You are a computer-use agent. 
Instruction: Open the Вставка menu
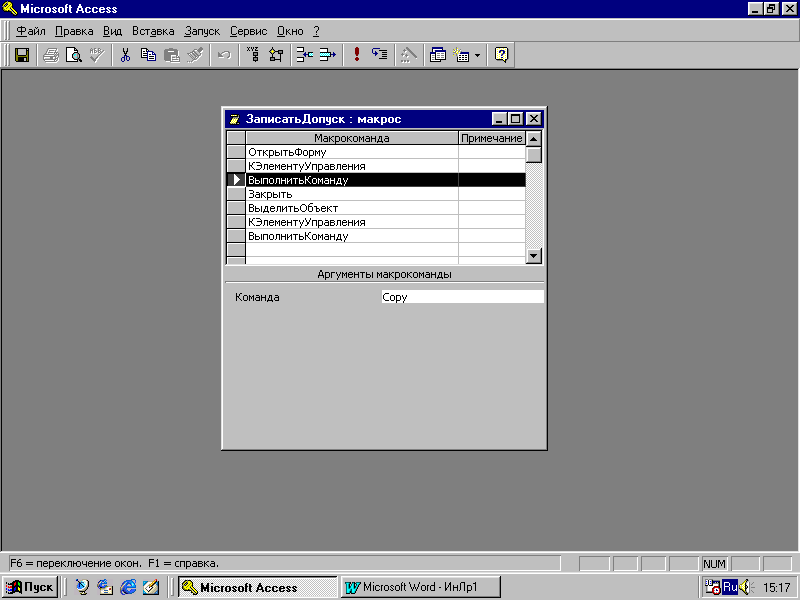pyautogui.click(x=153, y=31)
